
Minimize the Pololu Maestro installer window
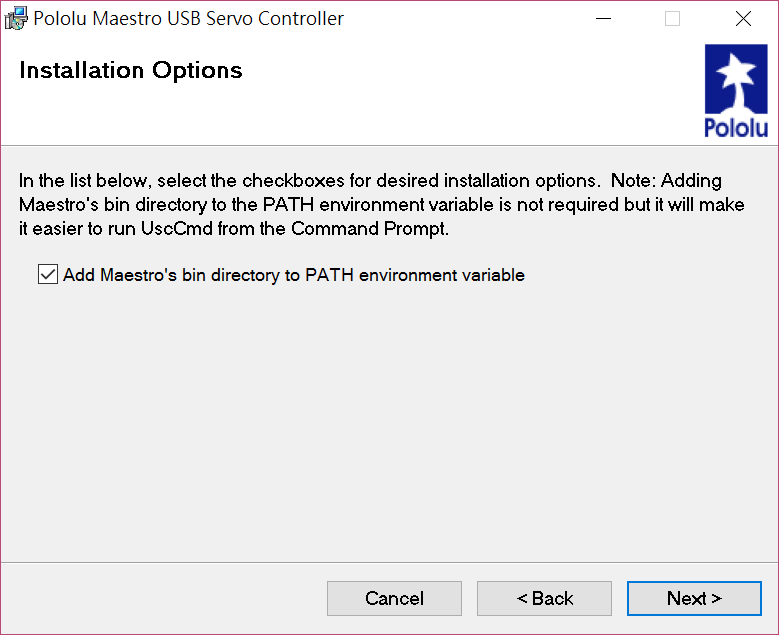[603, 19]
